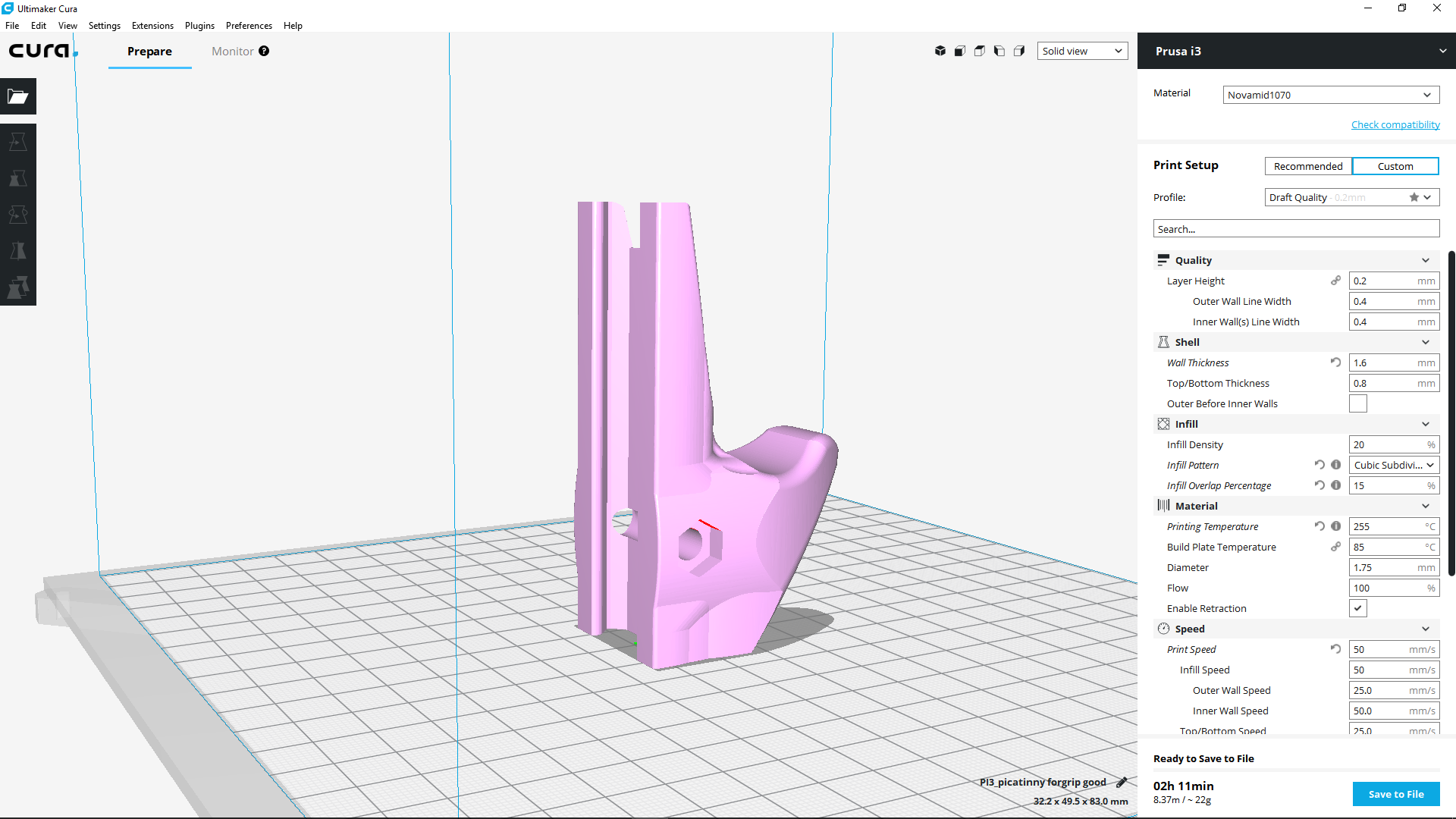Click the Layer Height value field
Viewport: 1456px width, 819px height.
coord(1394,281)
